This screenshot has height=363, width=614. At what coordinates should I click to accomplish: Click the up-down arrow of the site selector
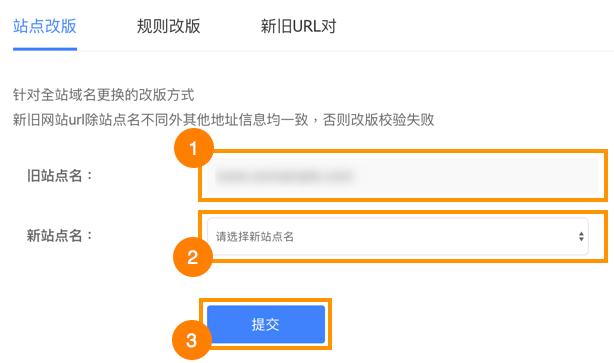tap(581, 237)
